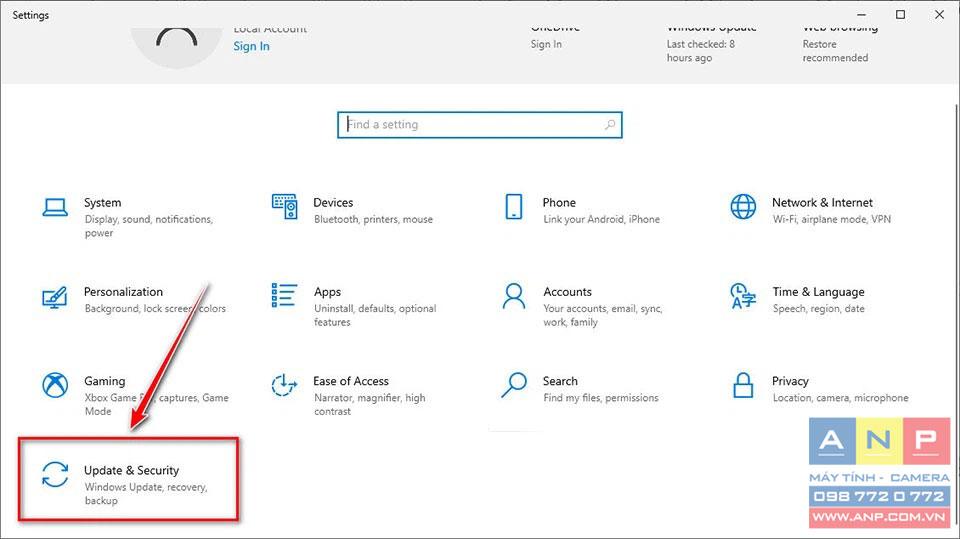Click 'Bluetooth, printers, mouse' text

(x=373, y=219)
